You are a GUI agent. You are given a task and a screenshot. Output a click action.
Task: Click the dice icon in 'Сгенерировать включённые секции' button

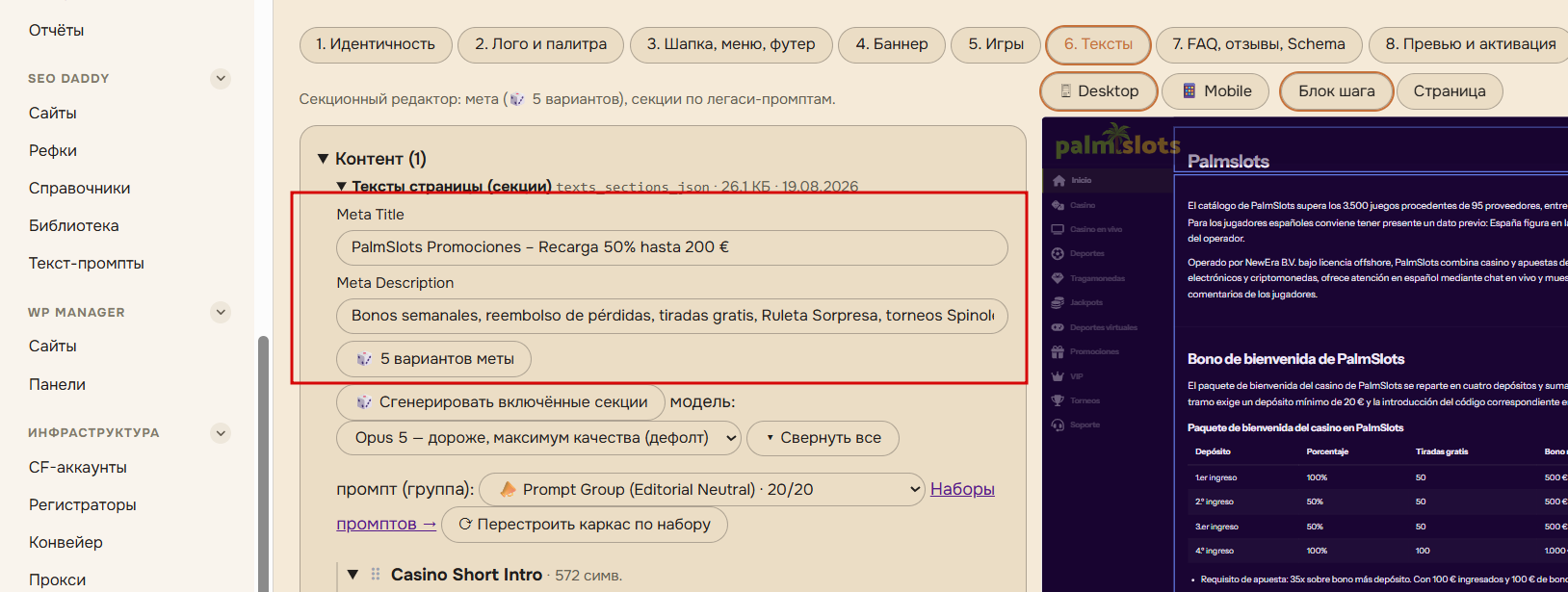coord(363,401)
